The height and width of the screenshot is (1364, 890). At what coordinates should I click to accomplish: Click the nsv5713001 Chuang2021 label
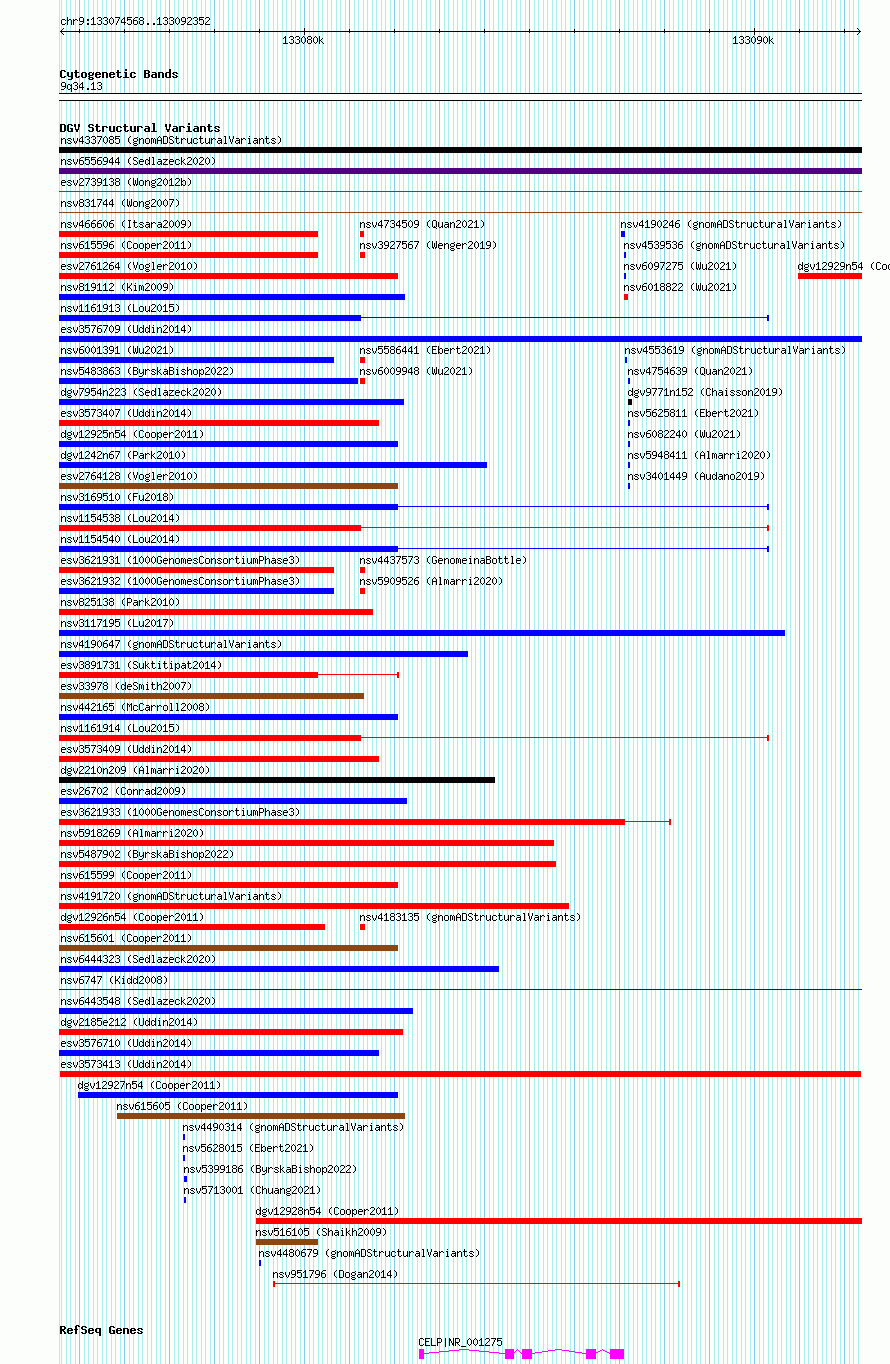pyautogui.click(x=252, y=1190)
